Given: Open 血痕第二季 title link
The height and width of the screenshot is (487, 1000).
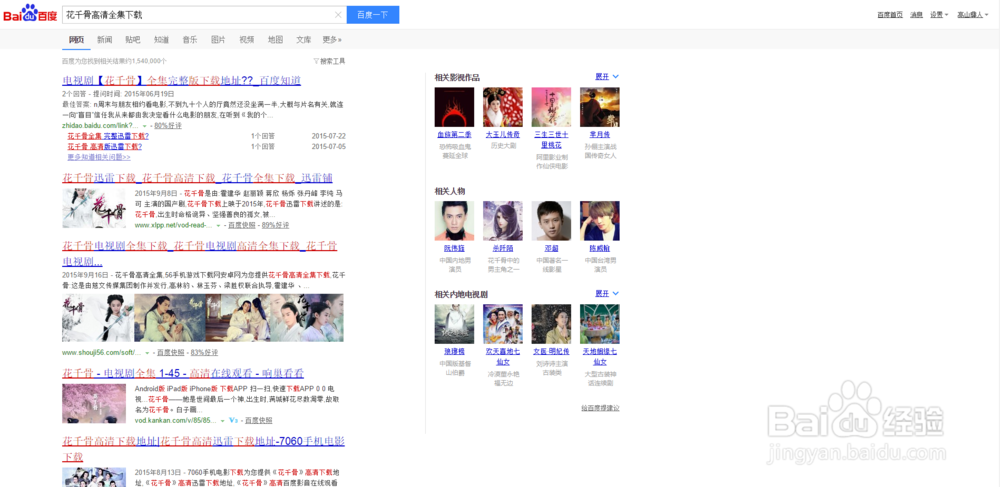Looking at the screenshot, I should click(x=454, y=134).
